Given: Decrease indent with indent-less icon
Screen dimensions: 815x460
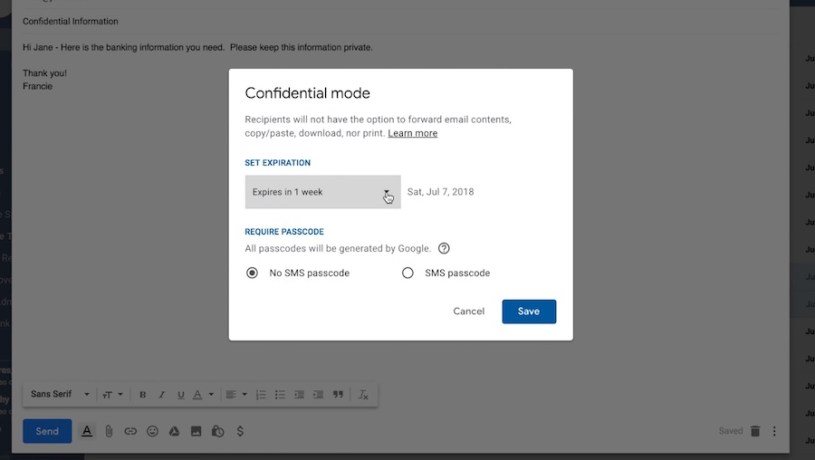Looking at the screenshot, I should coord(299,395).
